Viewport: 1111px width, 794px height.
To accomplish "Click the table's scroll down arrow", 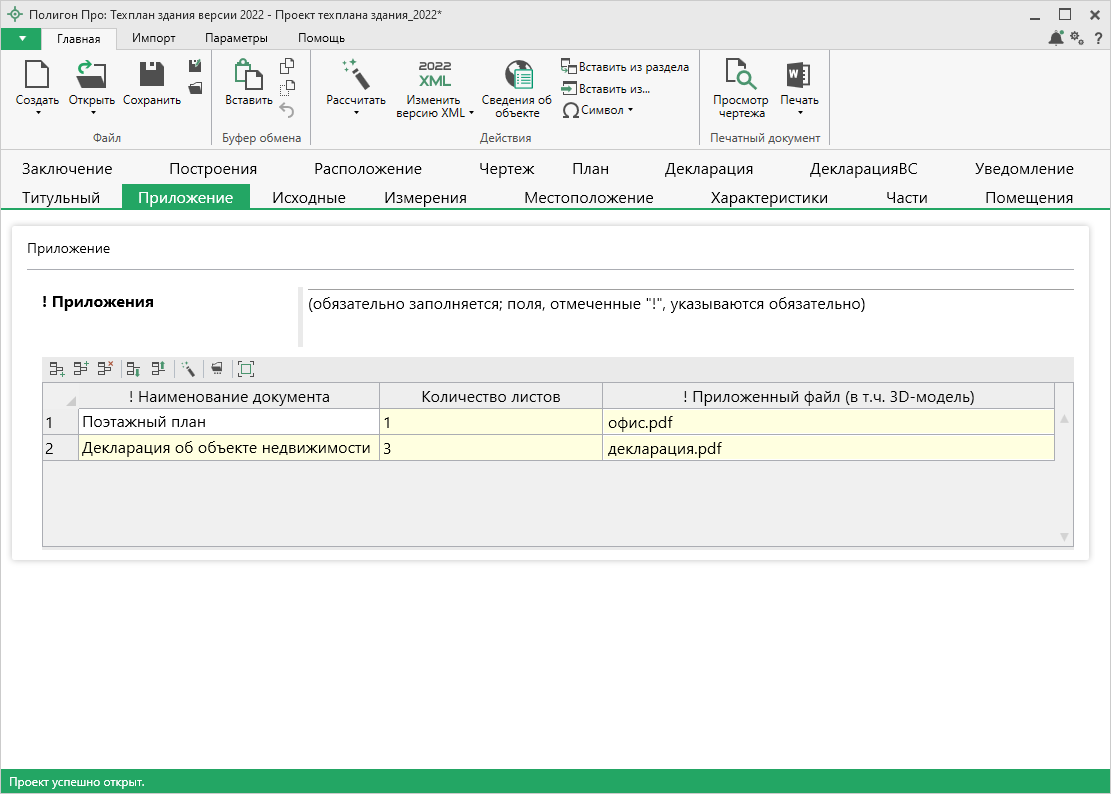I will (x=1064, y=537).
